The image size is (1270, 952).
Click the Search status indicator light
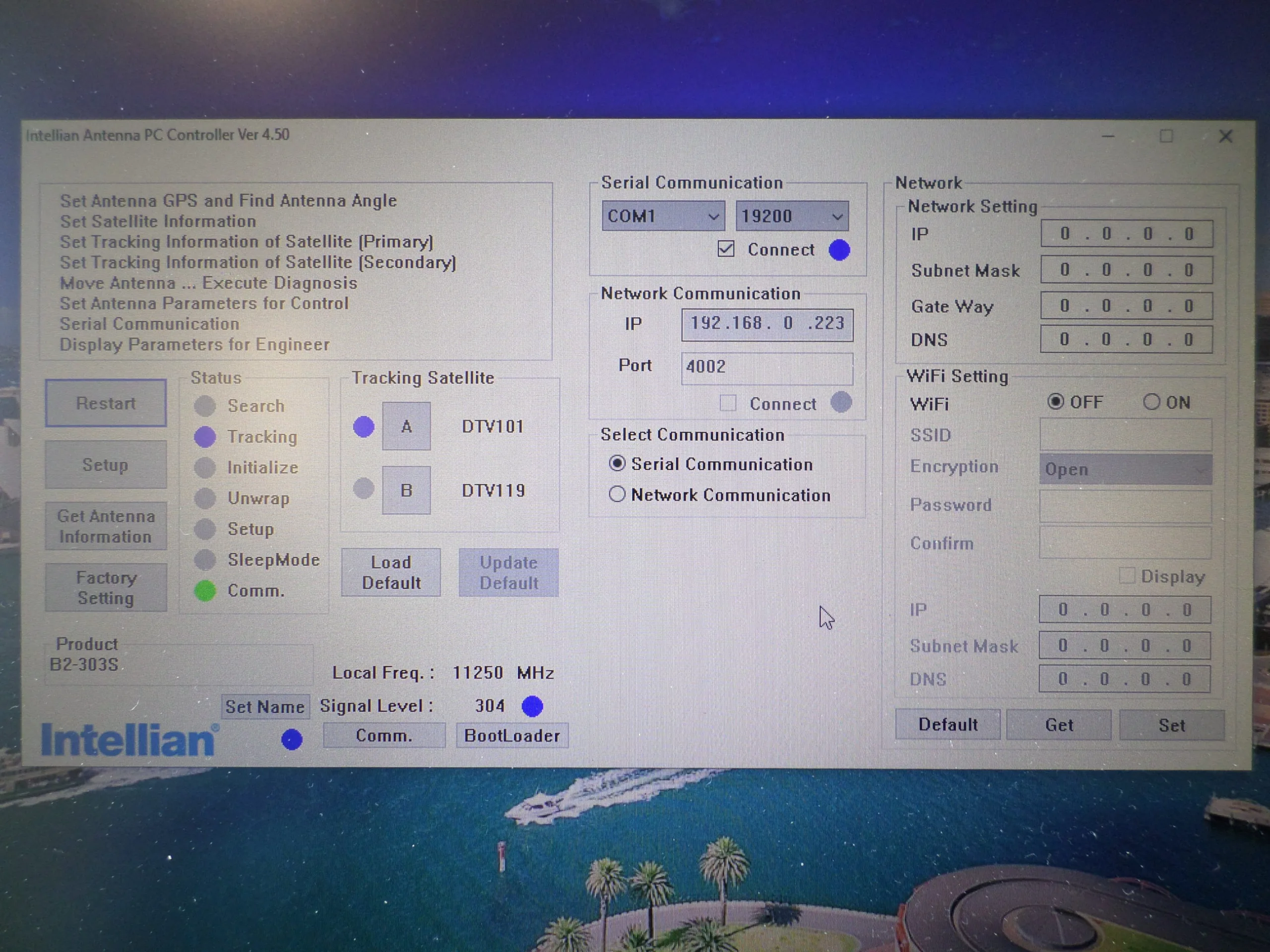[x=205, y=406]
